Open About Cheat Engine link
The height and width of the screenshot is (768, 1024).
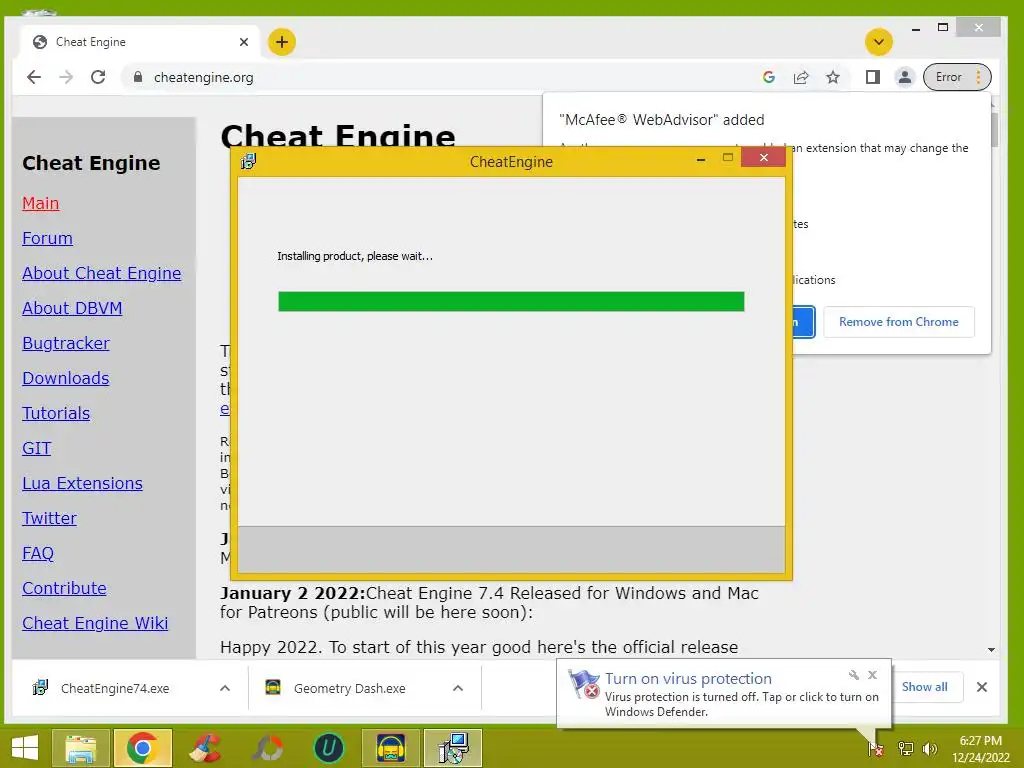click(x=101, y=273)
